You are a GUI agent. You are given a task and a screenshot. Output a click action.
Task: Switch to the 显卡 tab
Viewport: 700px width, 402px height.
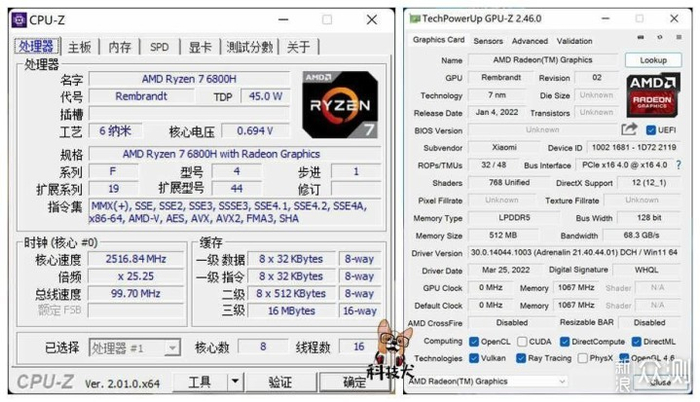click(200, 46)
